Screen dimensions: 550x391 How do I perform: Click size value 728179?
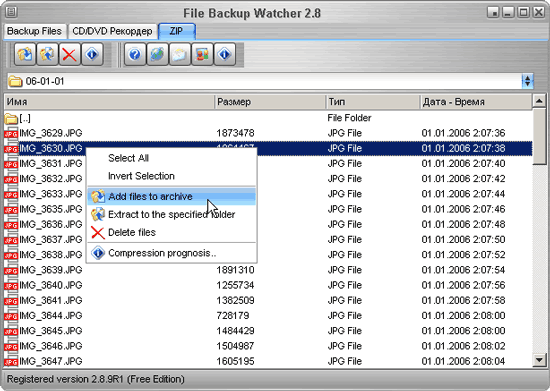(233, 316)
